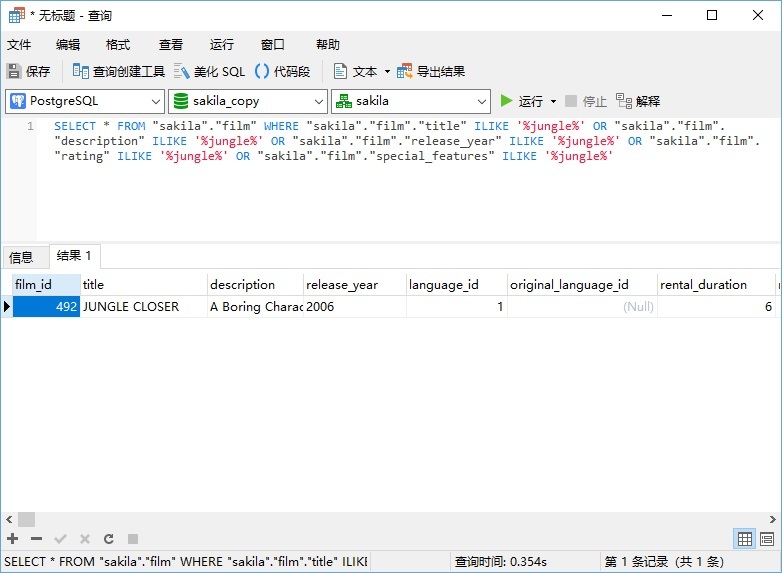
Task: Switch to form view icon
Action: [x=767, y=539]
